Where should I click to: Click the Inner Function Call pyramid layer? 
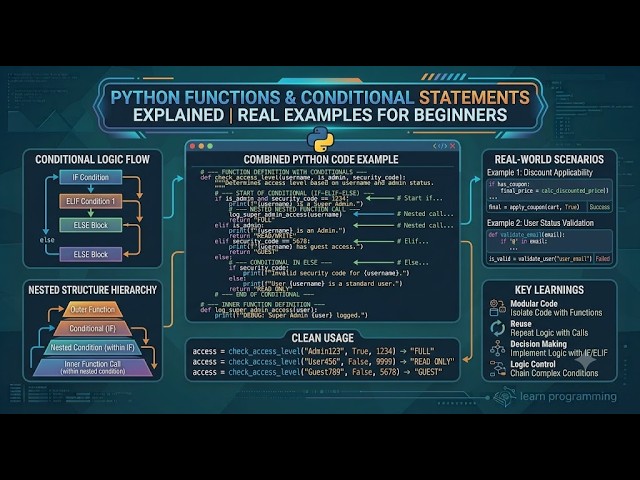93,367
